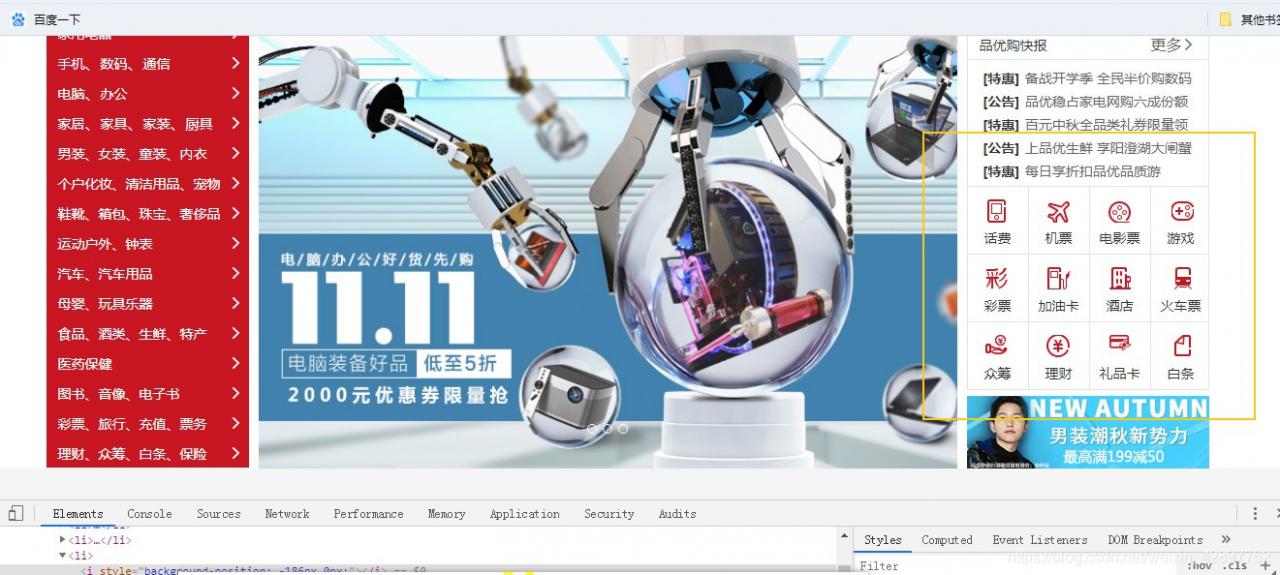Switch to the Console tab
The height and width of the screenshot is (575, 1280).
(x=150, y=513)
